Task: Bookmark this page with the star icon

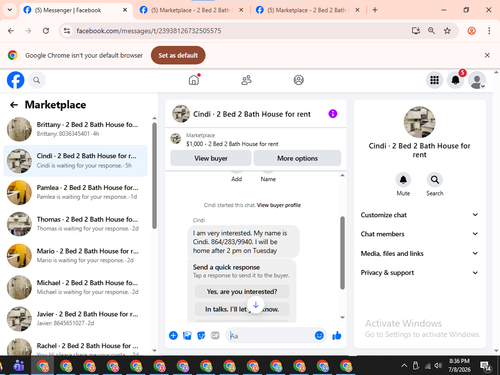Action: pyautogui.click(x=447, y=31)
